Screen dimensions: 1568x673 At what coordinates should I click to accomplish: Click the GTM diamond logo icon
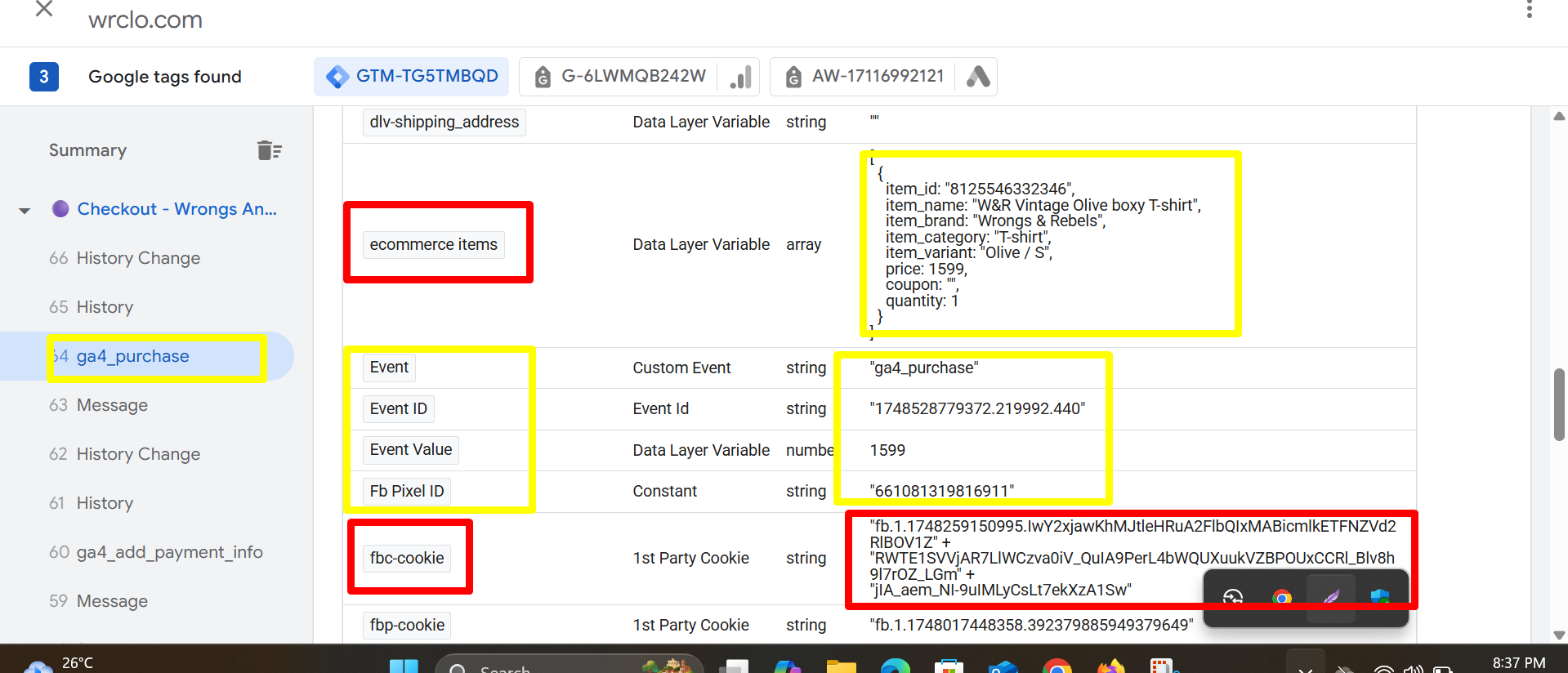(x=337, y=77)
